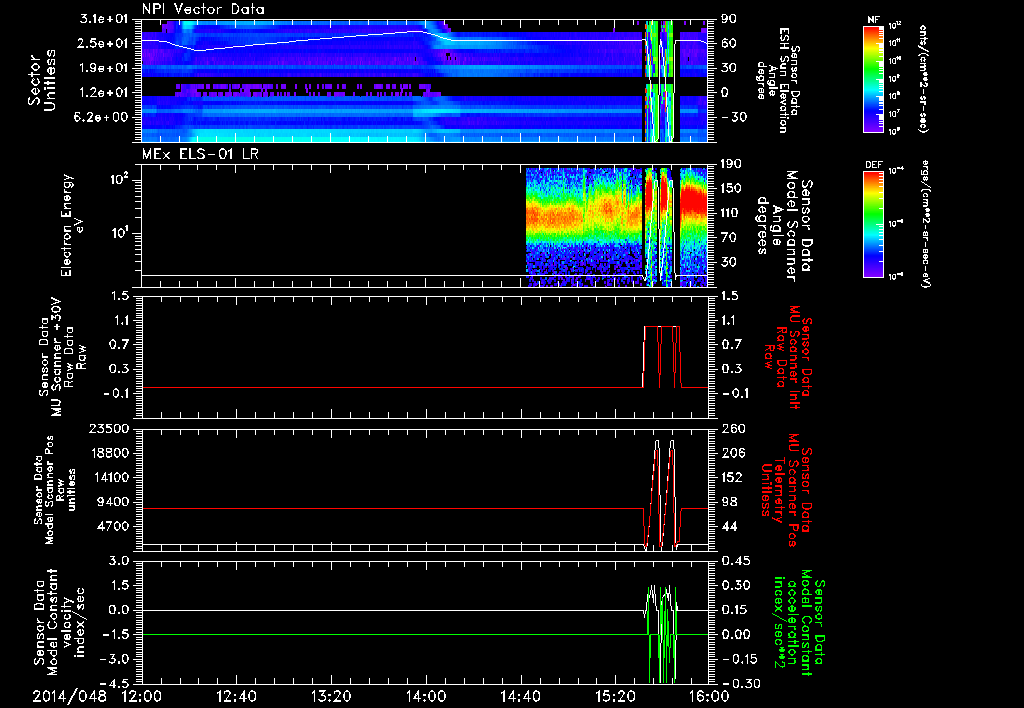
Task: Click the '16:00' time tick label
Action: [709, 696]
